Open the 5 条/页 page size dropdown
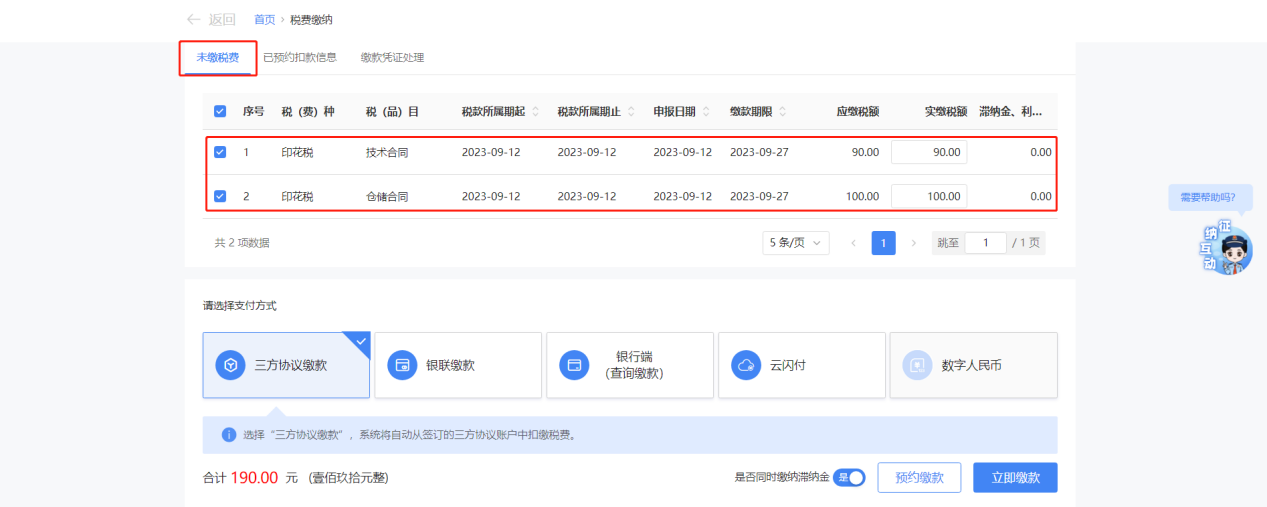The image size is (1267, 507). click(x=795, y=243)
